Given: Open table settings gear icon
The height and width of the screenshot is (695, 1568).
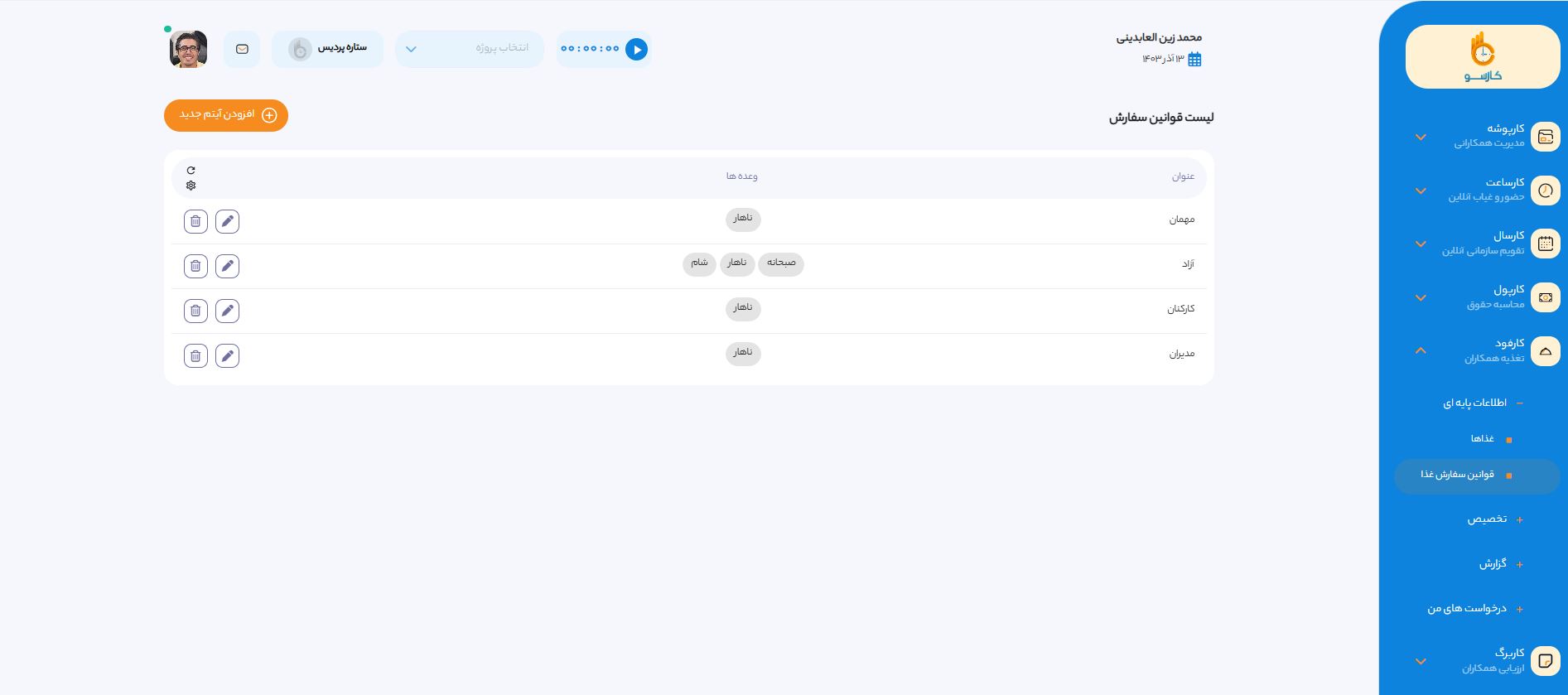Looking at the screenshot, I should tap(191, 186).
